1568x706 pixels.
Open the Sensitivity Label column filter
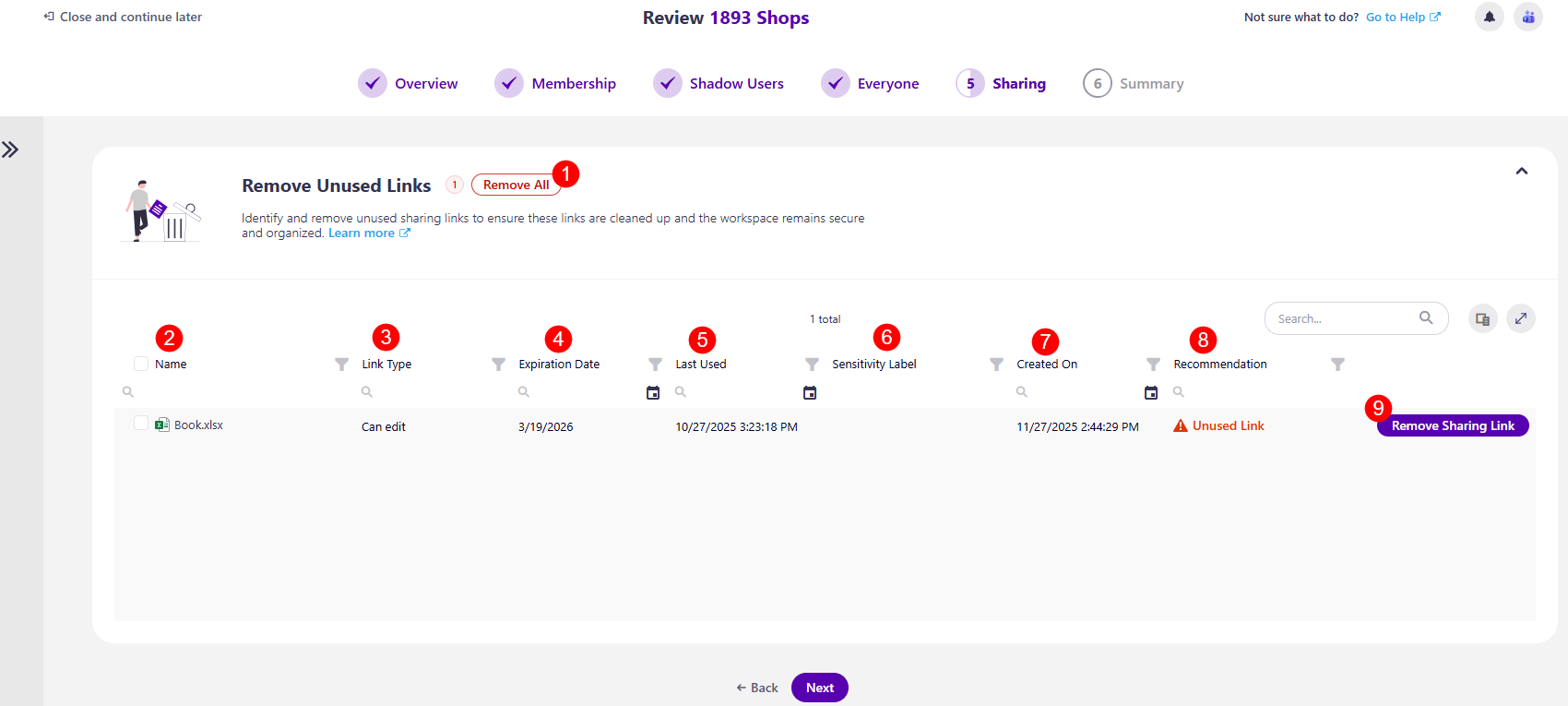coord(996,365)
